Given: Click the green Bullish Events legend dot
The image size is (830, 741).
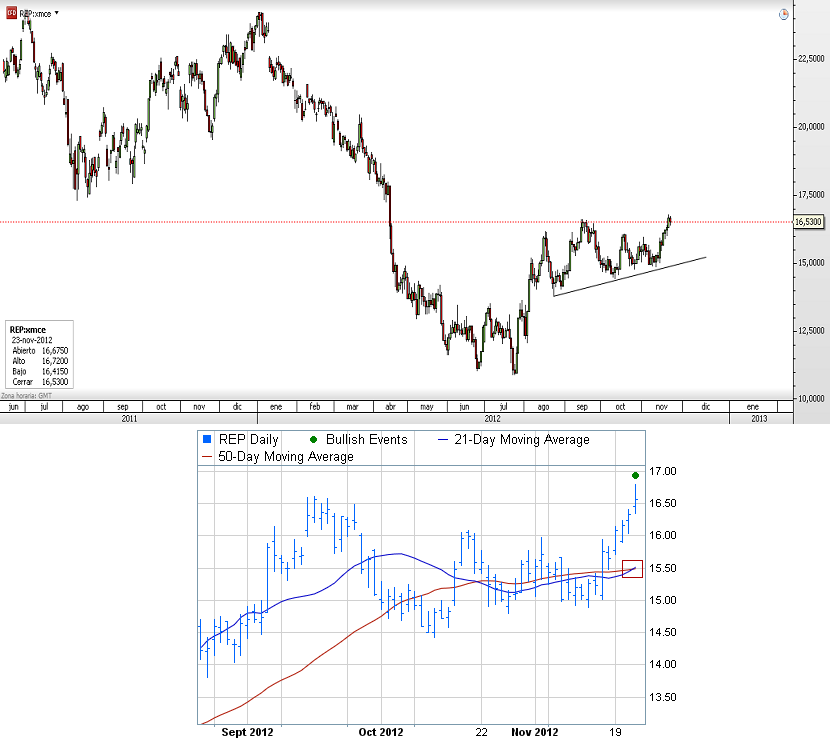Looking at the screenshot, I should [x=314, y=439].
